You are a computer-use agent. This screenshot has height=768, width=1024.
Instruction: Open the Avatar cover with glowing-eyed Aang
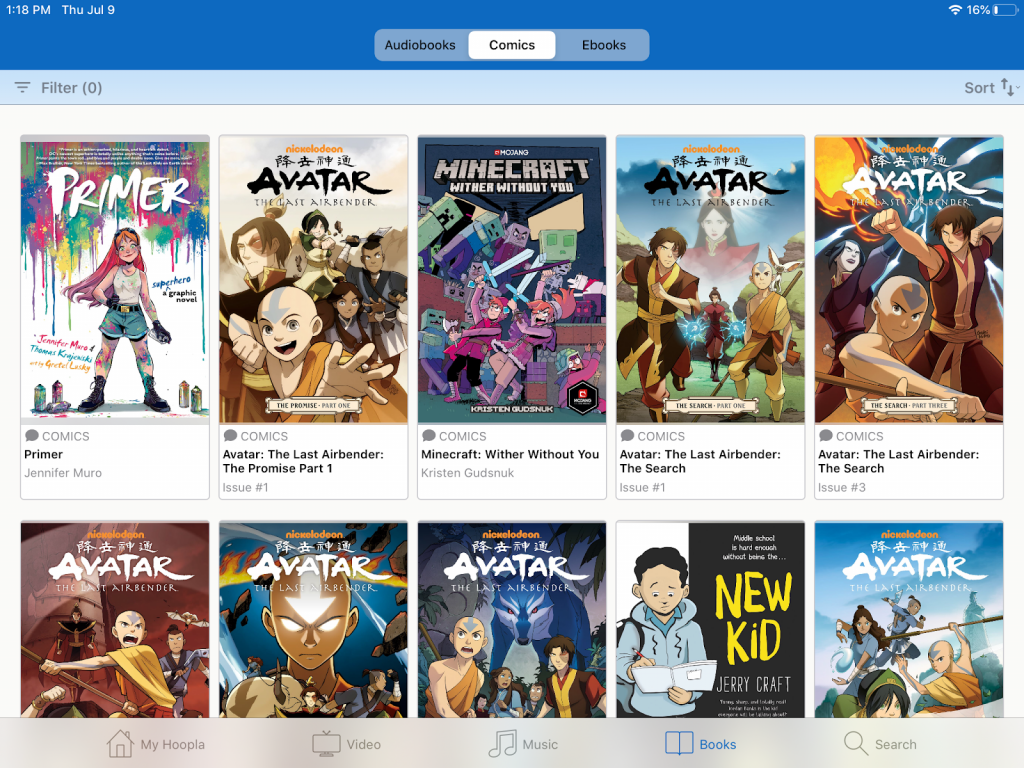coord(313,620)
